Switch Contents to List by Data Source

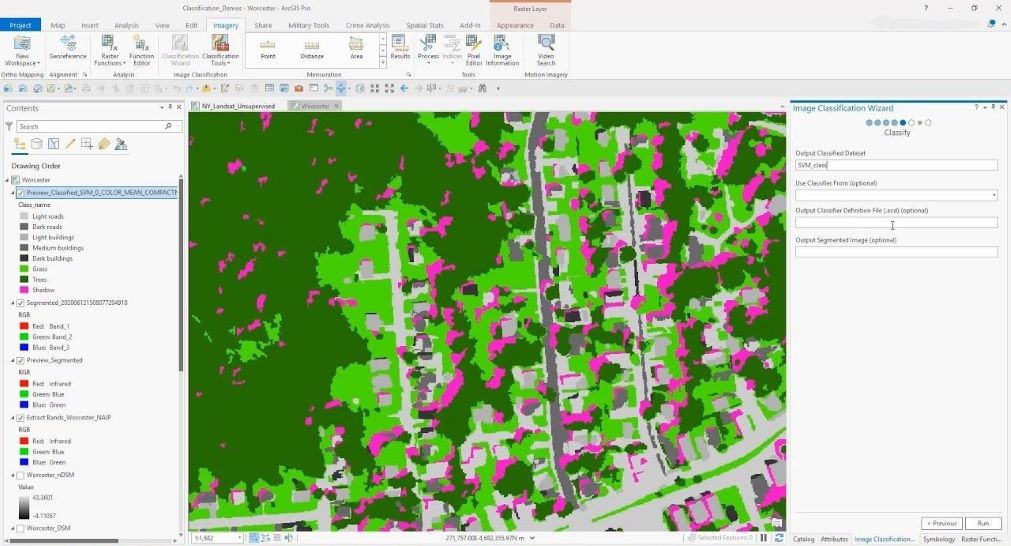click(x=37, y=144)
